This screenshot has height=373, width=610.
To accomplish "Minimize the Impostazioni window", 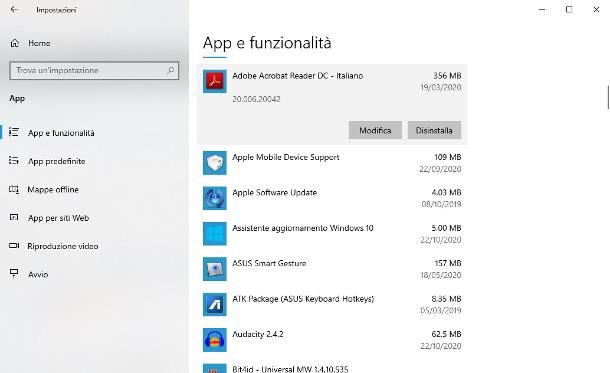I will [x=542, y=9].
